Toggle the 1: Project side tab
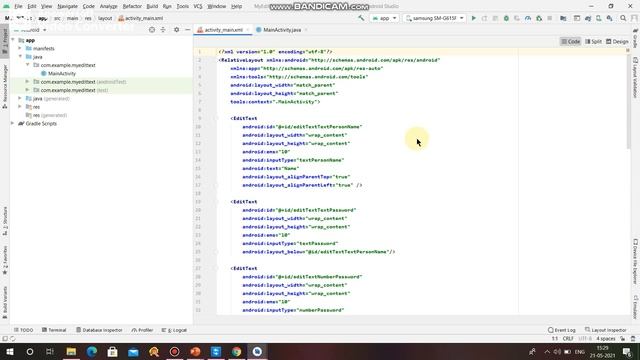 [x=5, y=41]
